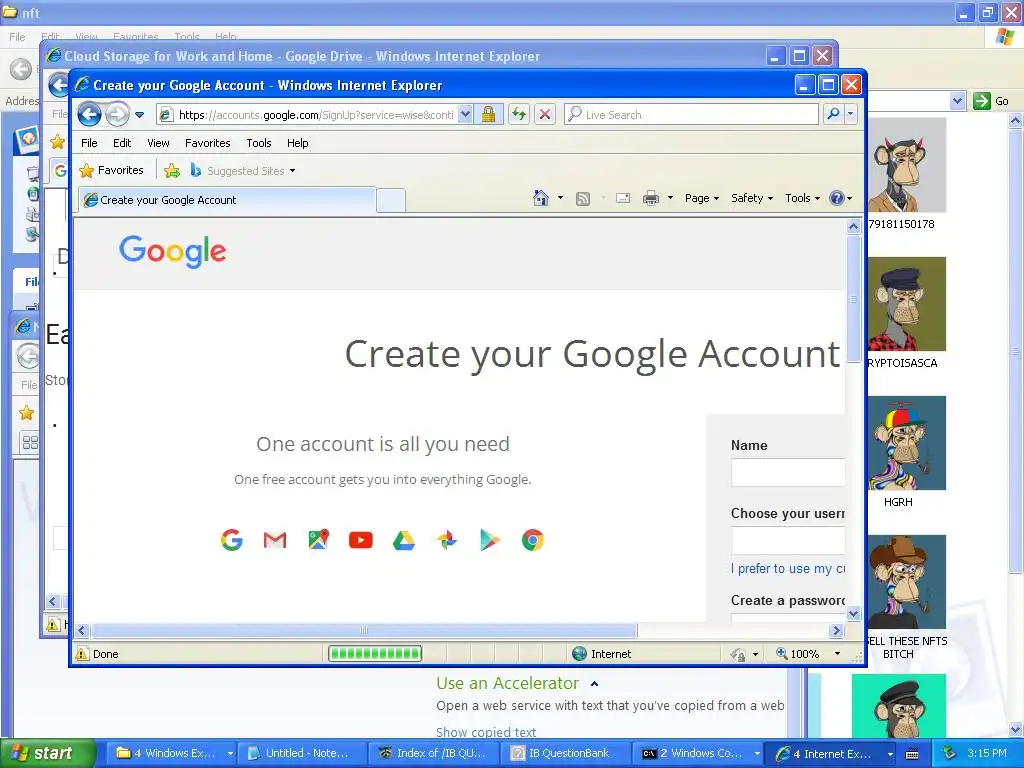Screen dimensions: 1024x768
Task: Open the Print options dropdown arrow
Action: click(x=670, y=198)
